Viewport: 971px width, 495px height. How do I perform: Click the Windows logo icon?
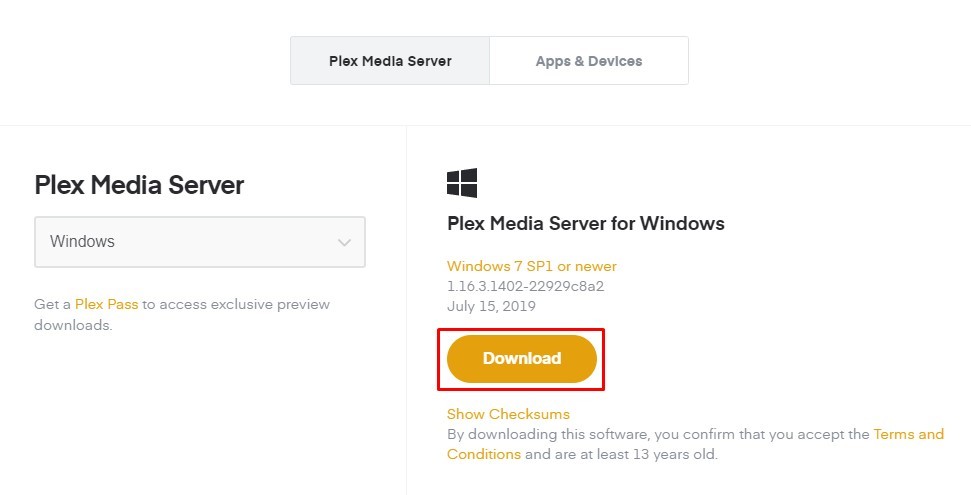(462, 183)
